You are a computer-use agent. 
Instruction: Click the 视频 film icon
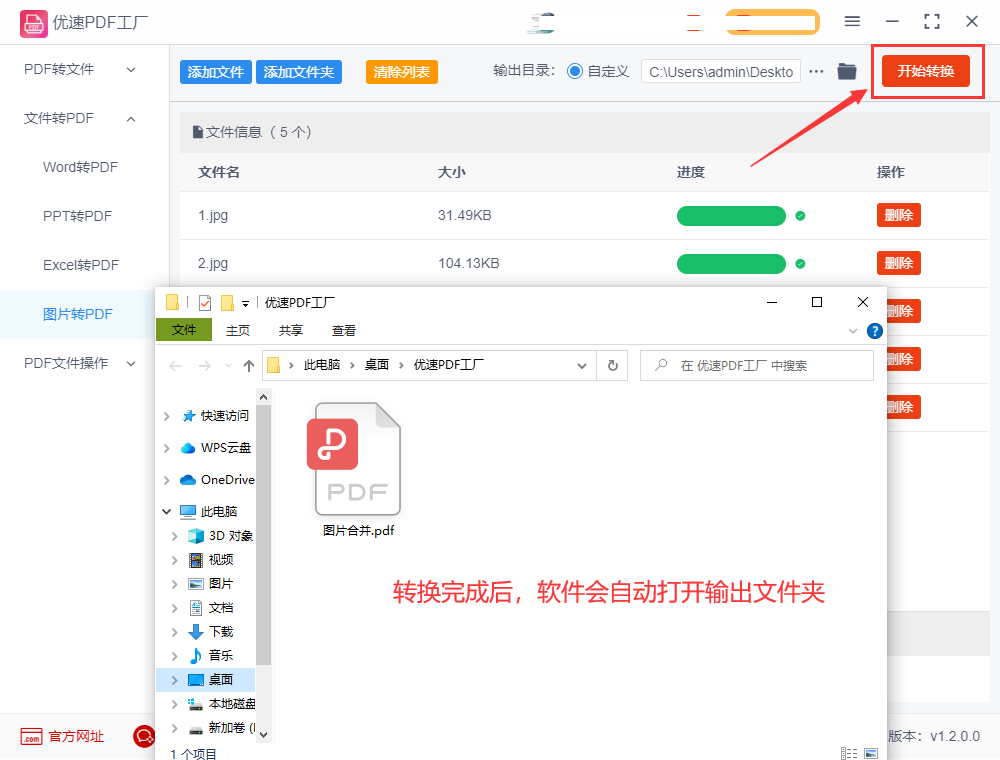point(196,560)
